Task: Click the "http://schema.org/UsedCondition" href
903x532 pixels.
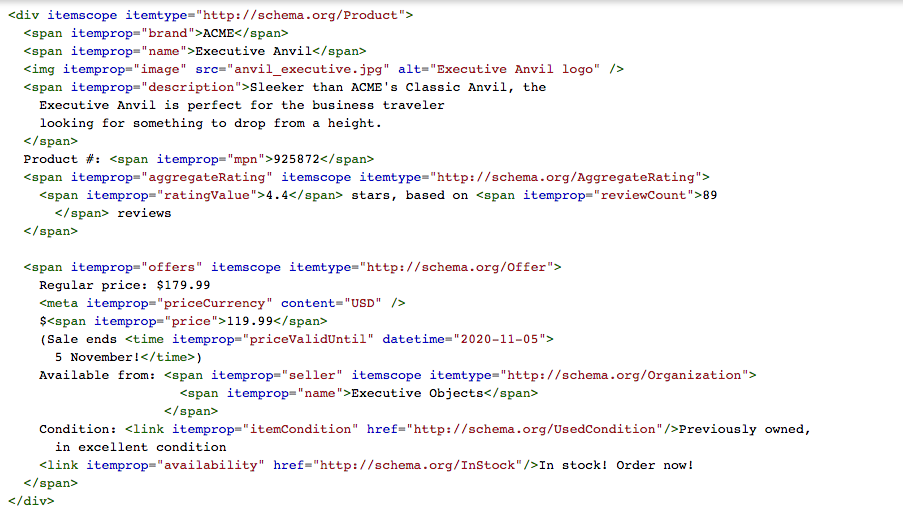Action: point(534,430)
